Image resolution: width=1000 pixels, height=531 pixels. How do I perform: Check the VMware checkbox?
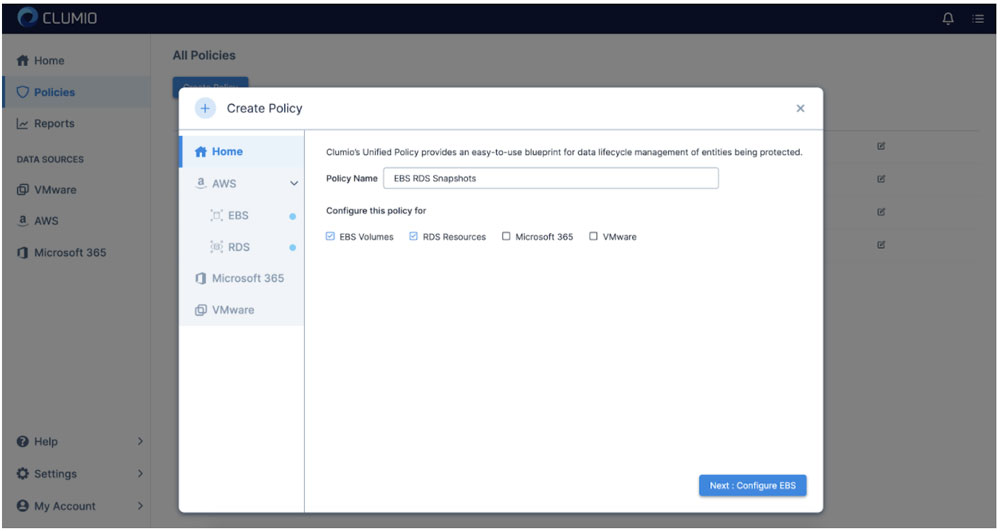(x=594, y=236)
